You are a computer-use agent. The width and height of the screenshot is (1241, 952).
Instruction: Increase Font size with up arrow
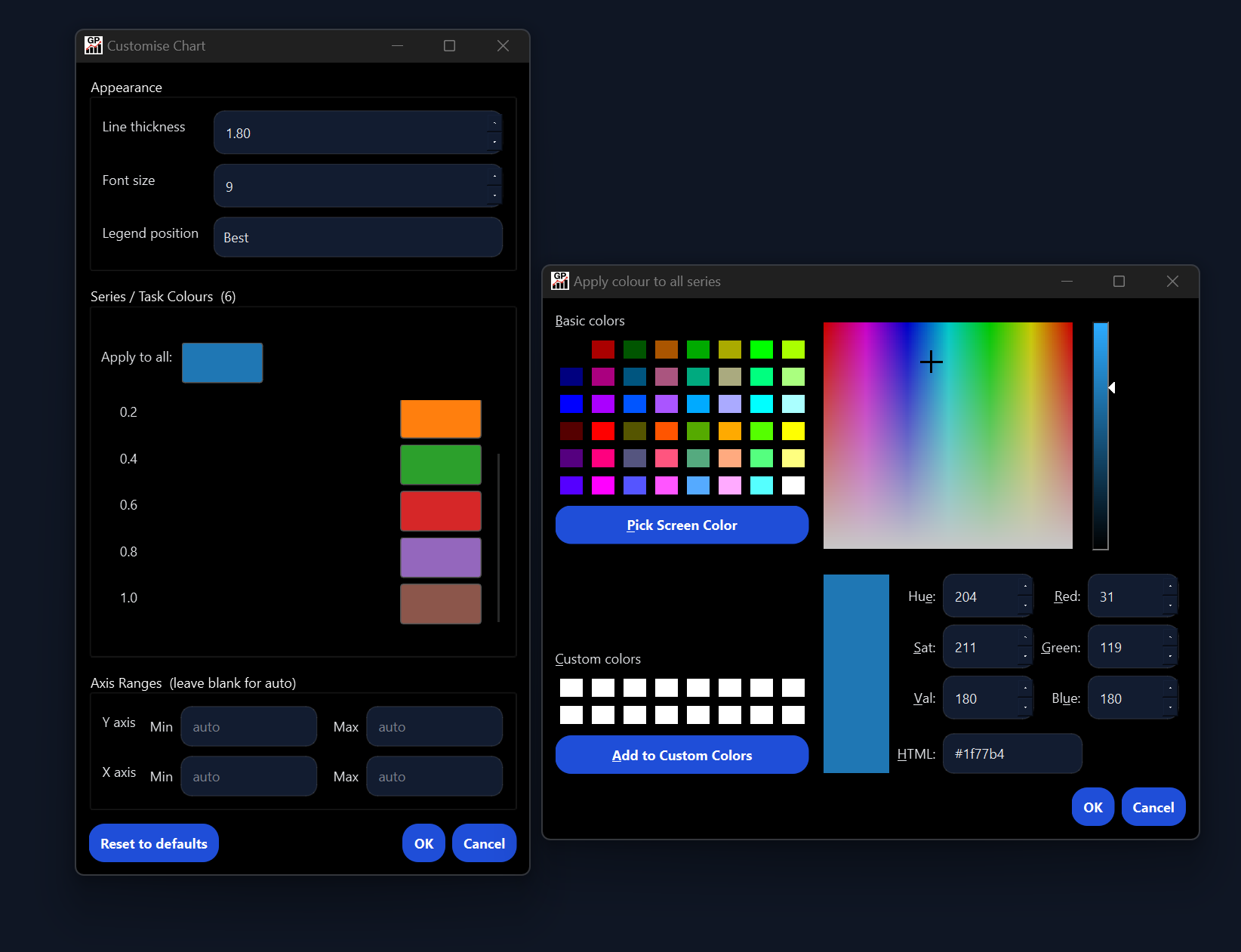click(x=494, y=177)
